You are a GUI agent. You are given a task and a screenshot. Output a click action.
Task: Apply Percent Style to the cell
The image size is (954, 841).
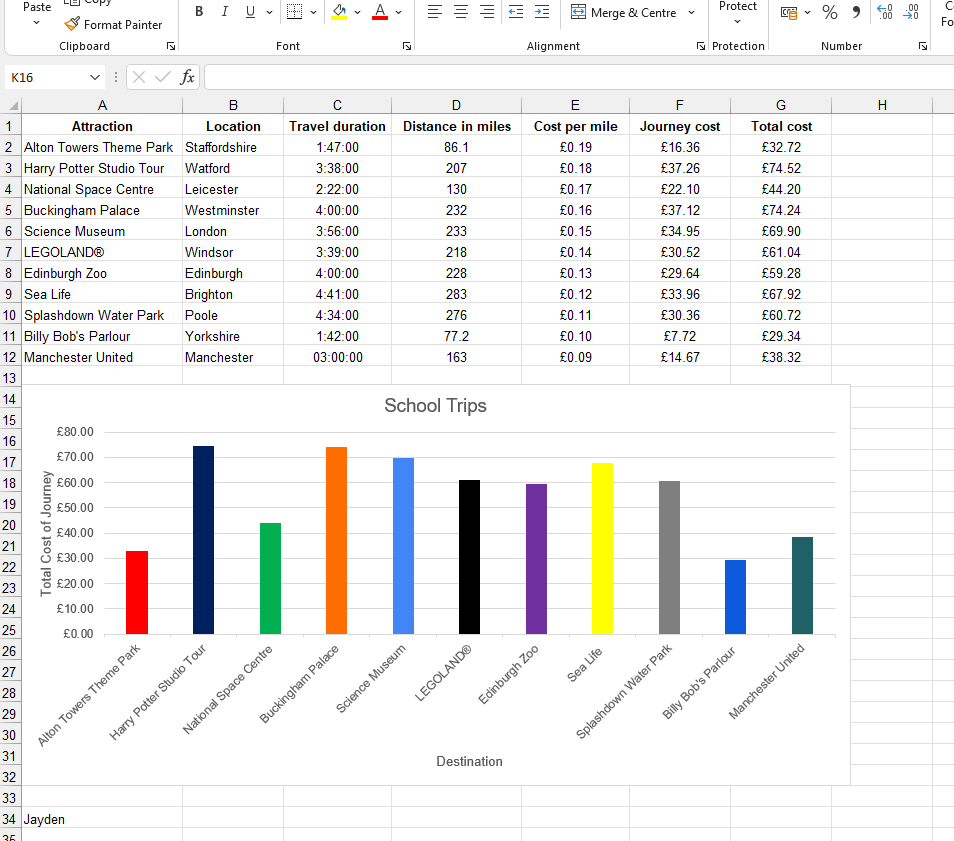(x=830, y=12)
